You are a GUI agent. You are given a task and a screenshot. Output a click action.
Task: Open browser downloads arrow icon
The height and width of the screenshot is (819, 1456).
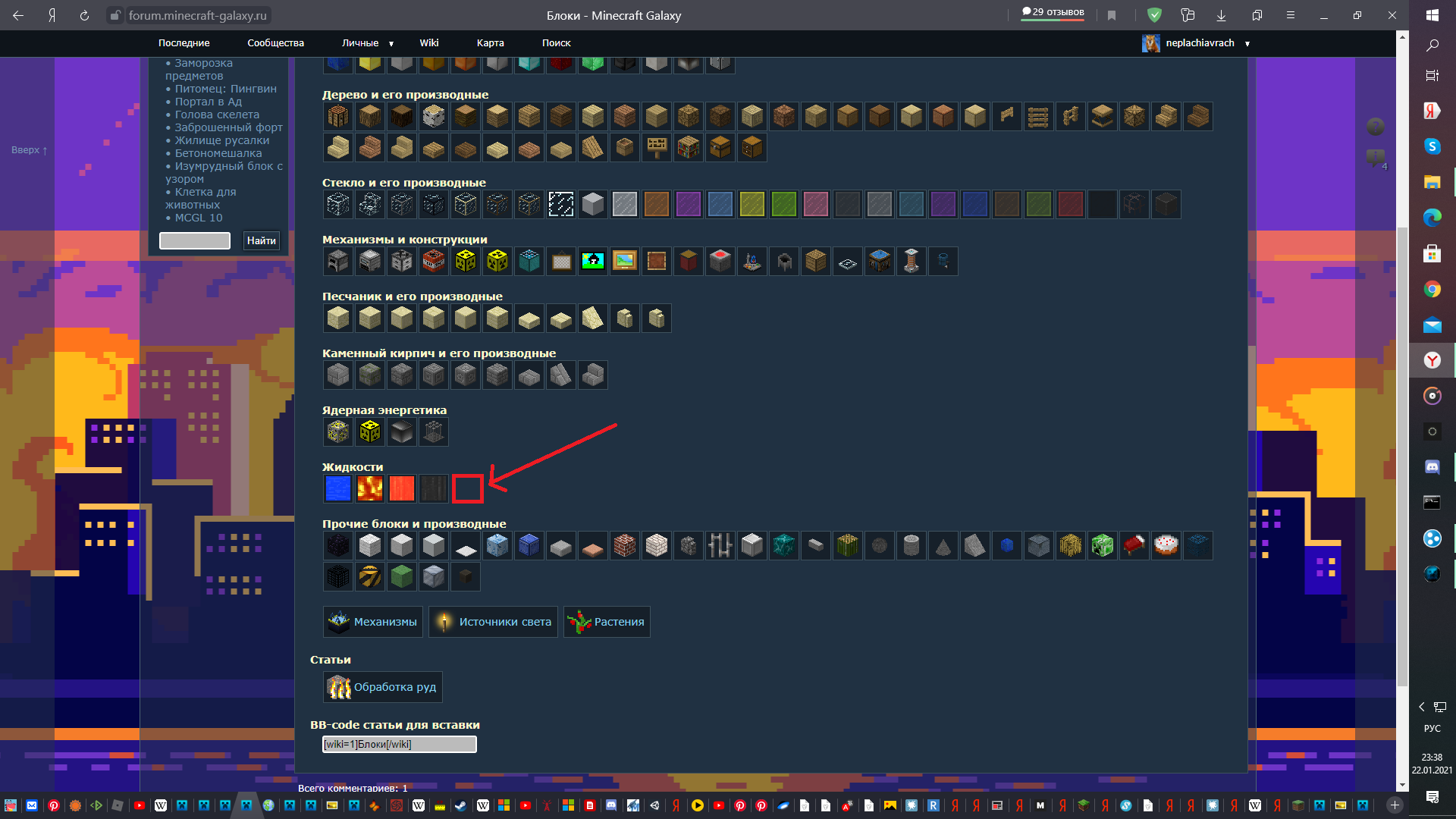(1221, 15)
